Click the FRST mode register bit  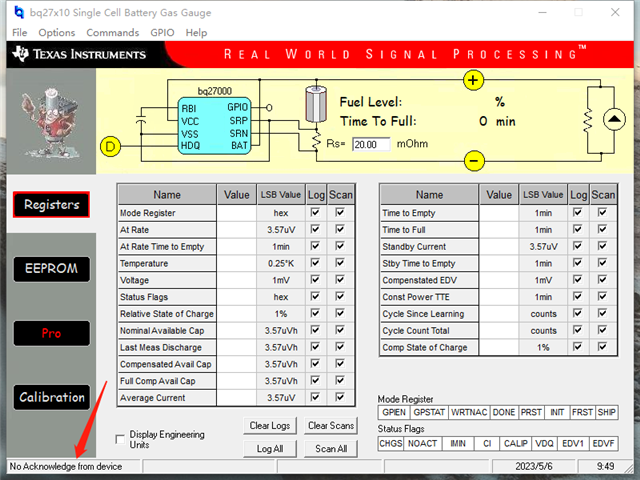point(582,412)
